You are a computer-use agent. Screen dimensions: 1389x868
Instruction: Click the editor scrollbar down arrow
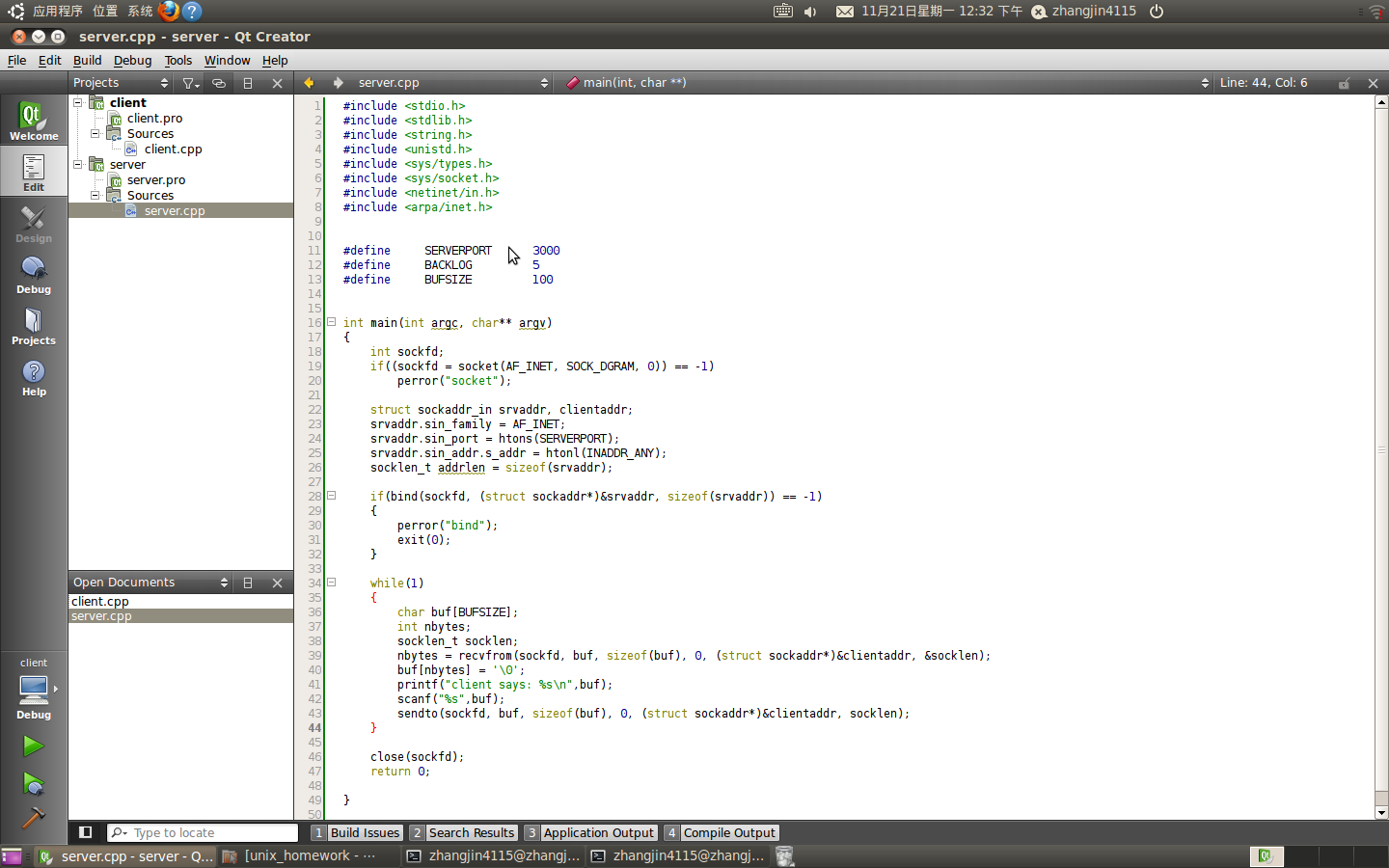pyautogui.click(x=1381, y=813)
